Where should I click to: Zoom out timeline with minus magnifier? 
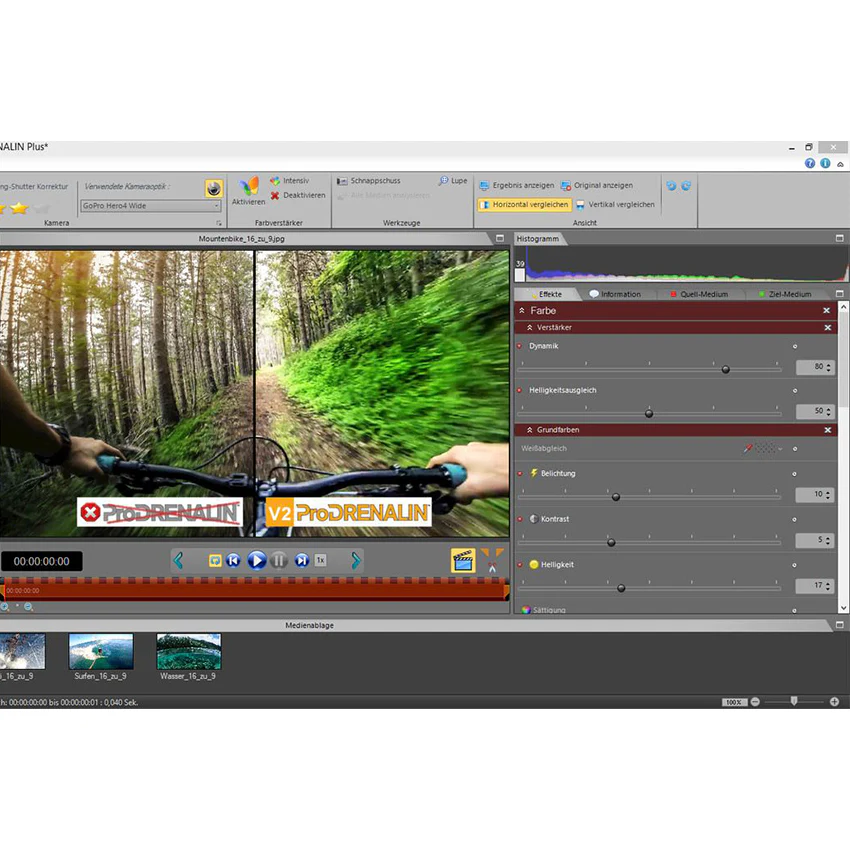[28, 607]
